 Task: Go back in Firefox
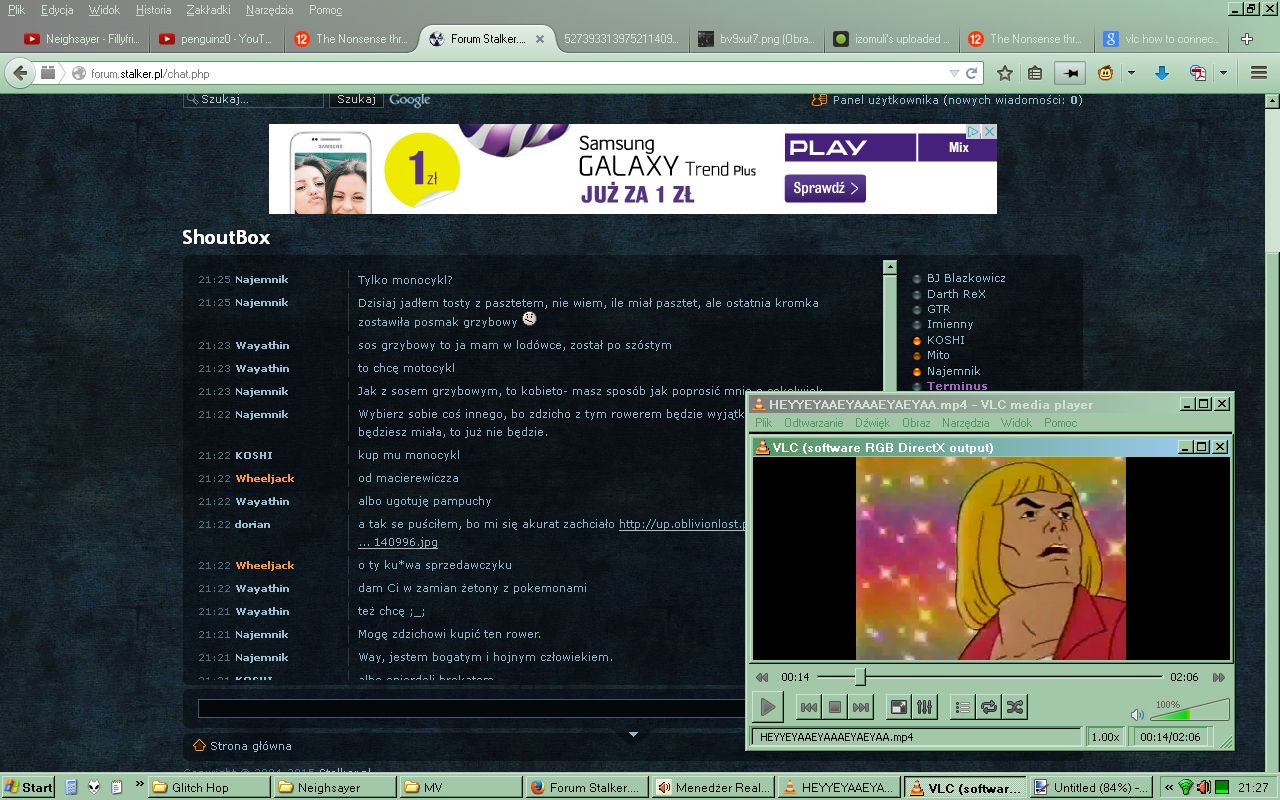pyautogui.click(x=20, y=73)
